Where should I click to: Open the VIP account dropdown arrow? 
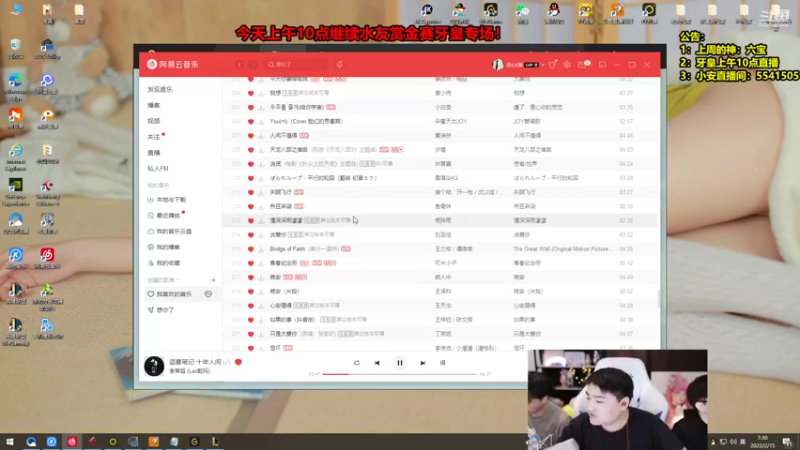[542, 65]
